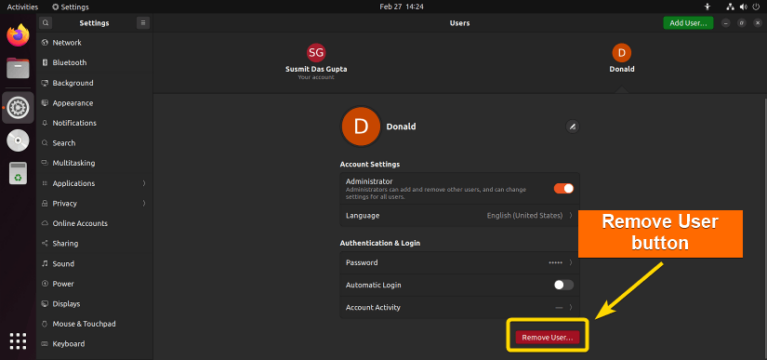The height and width of the screenshot is (360, 767).
Task: Click Donald's large avatar picture
Action: (361, 127)
